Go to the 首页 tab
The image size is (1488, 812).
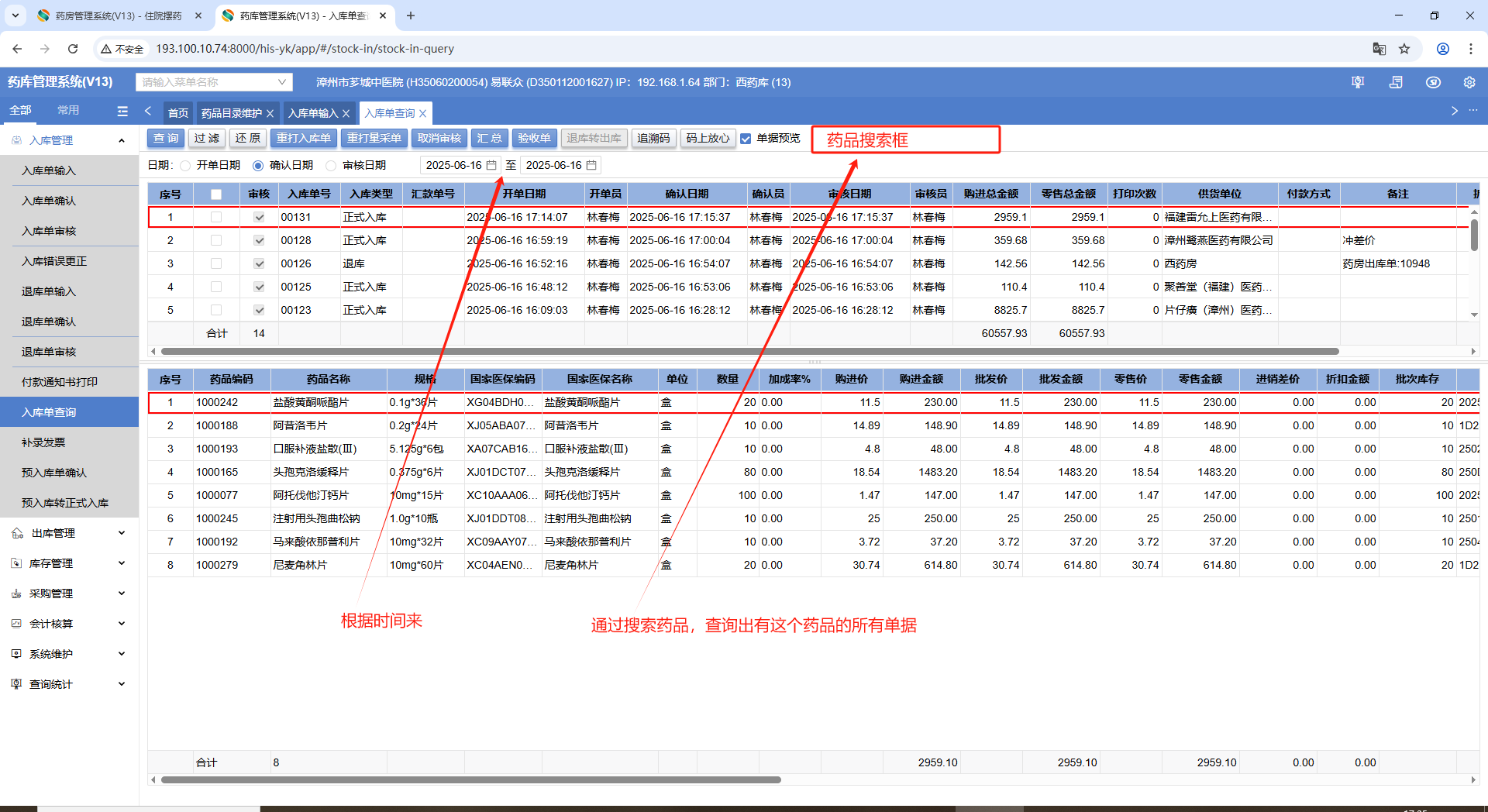[178, 113]
